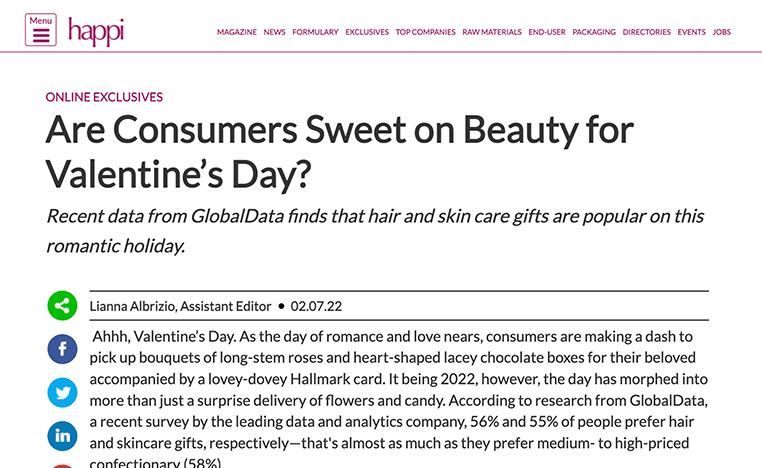Viewport: 762px width, 468px height.
Task: Select Exclusives in the navigation
Action: tap(367, 32)
